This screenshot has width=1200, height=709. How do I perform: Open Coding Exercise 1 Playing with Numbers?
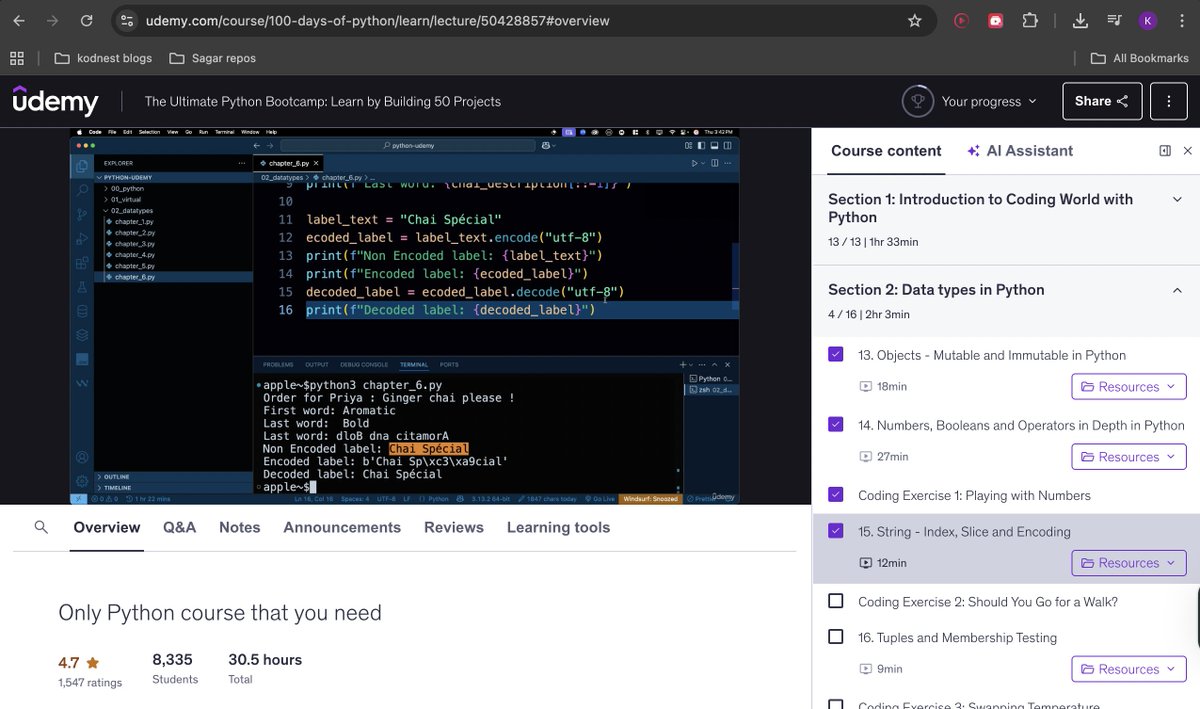click(x=974, y=495)
